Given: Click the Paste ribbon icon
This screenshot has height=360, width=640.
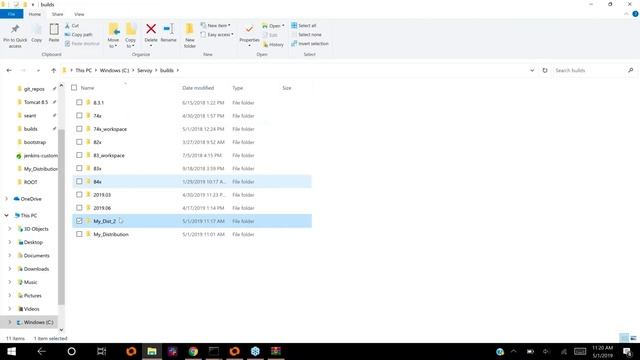Looking at the screenshot, I should tap(54, 29).
